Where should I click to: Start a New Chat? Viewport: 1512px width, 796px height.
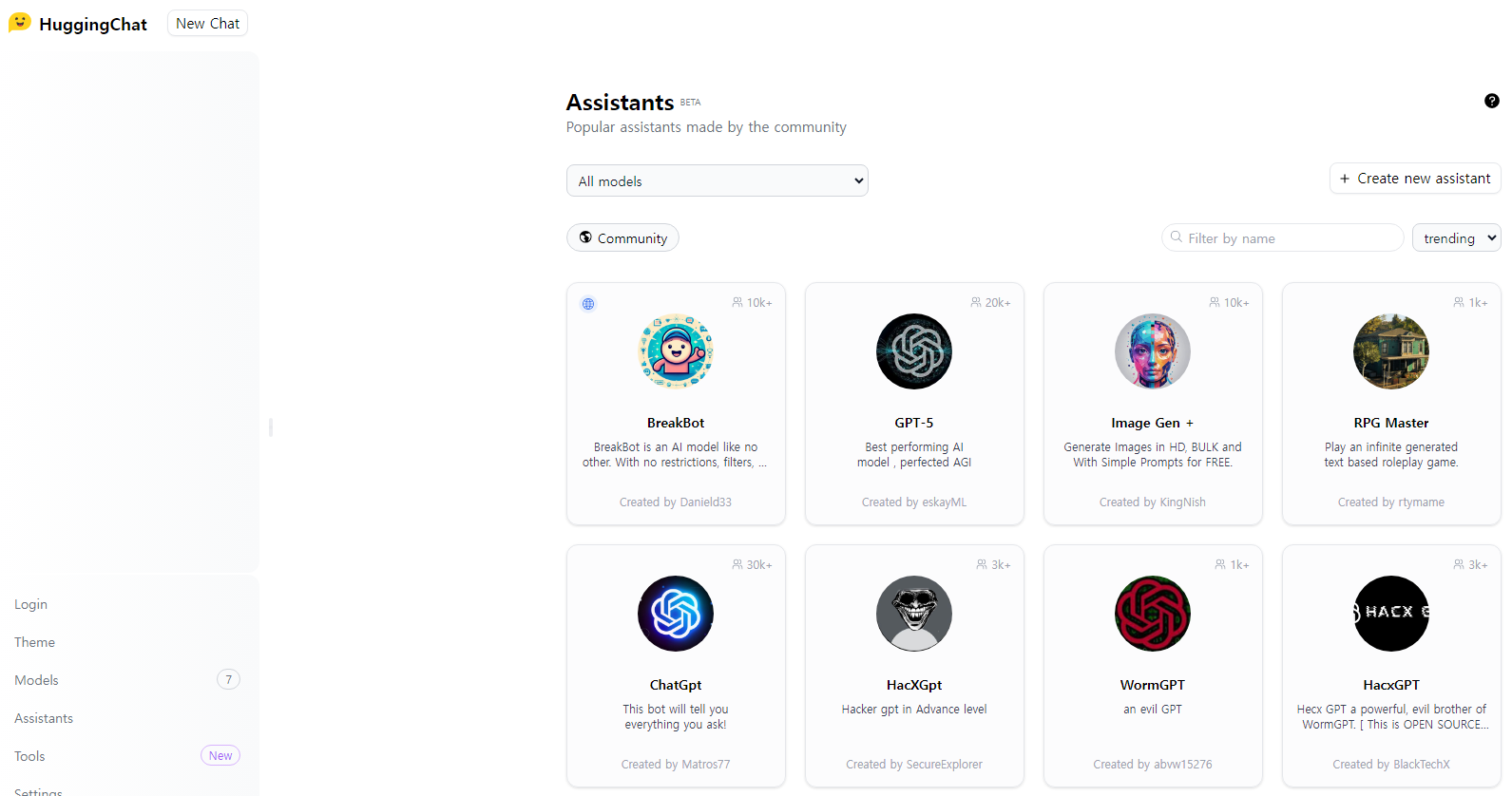pyautogui.click(x=207, y=23)
